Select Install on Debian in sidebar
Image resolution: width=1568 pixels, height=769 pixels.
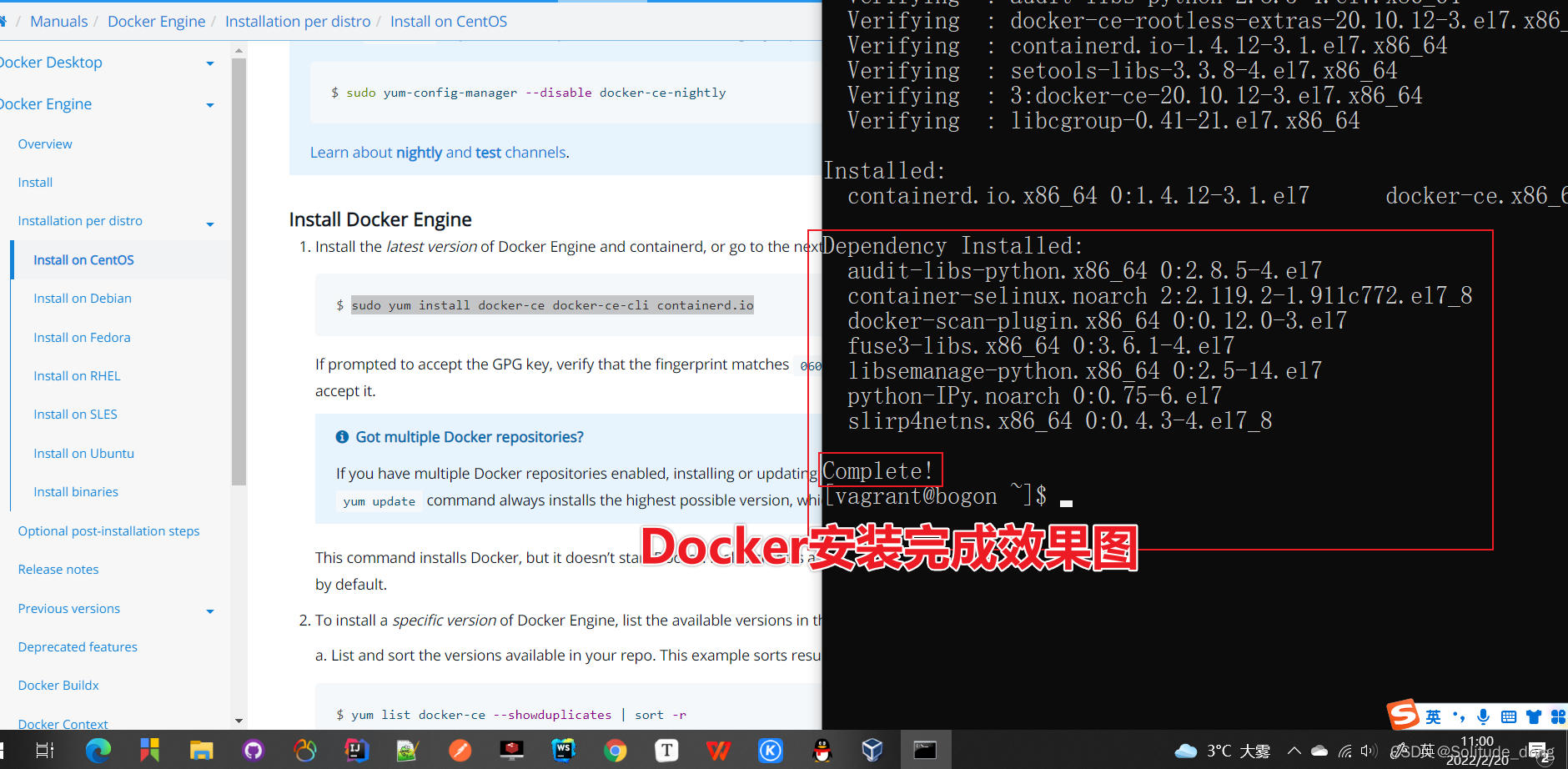[x=83, y=298]
